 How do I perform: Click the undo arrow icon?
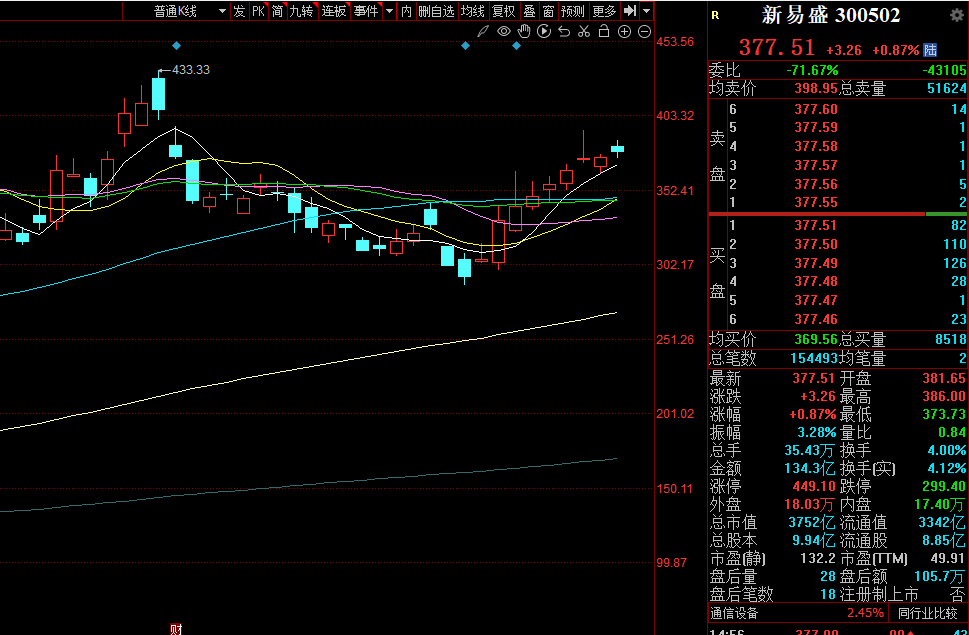coord(564,32)
